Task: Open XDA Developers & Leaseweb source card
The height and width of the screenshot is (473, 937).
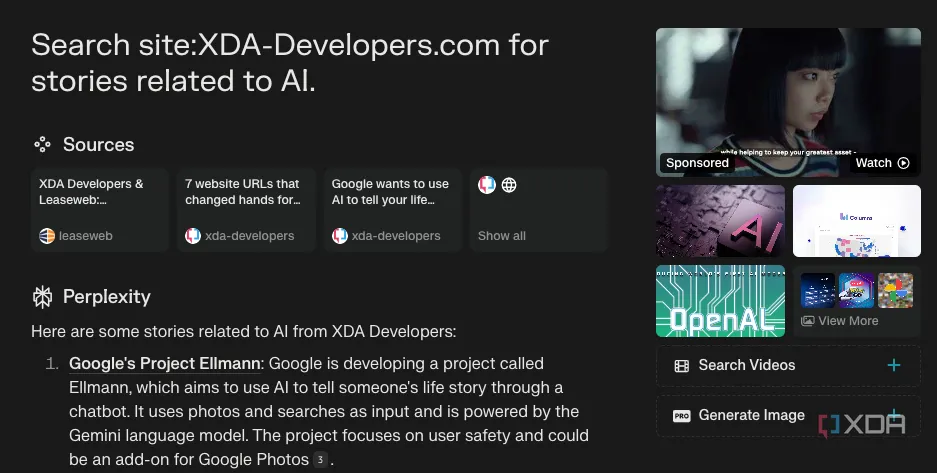Action: [x=101, y=209]
